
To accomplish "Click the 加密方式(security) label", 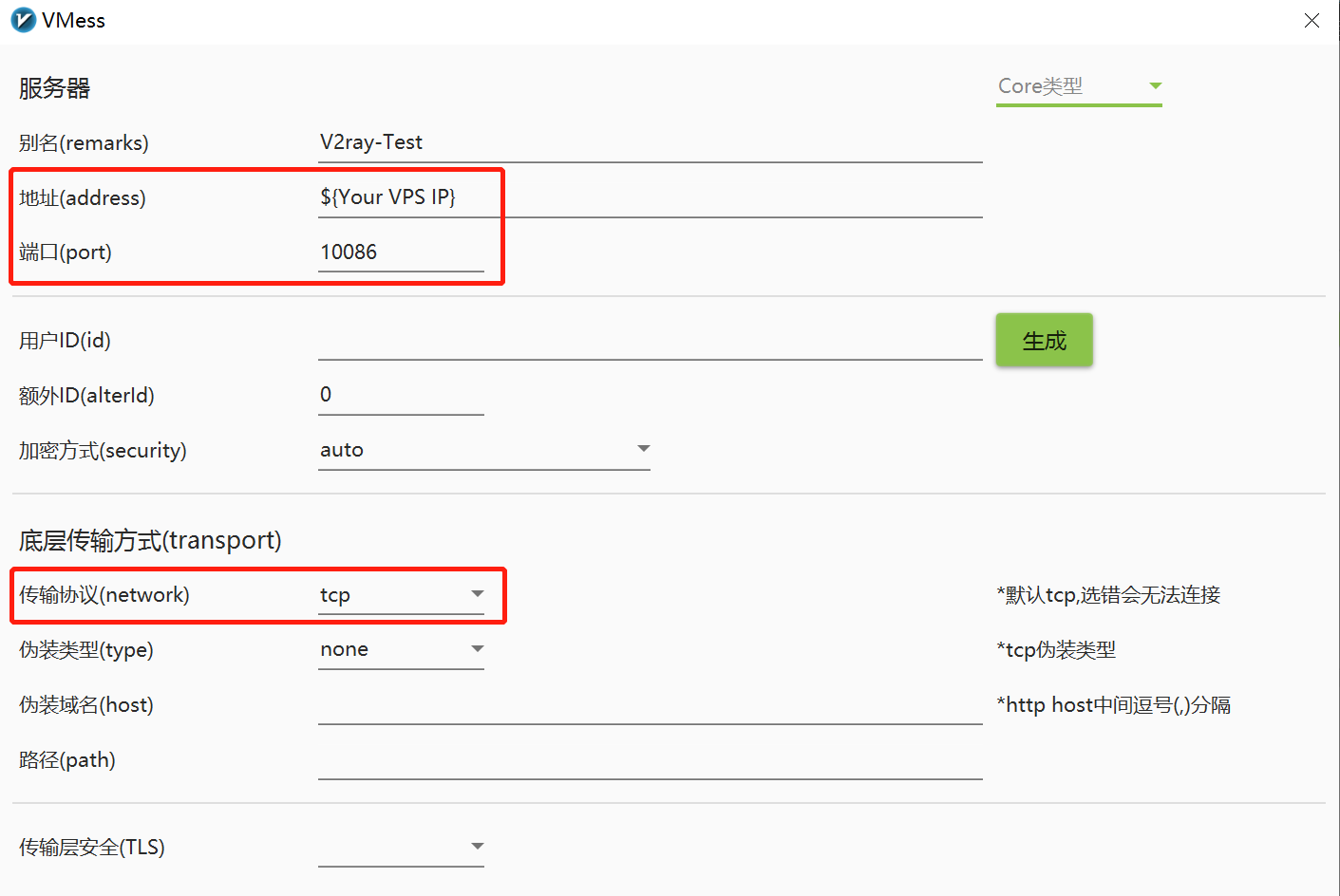I will [x=103, y=451].
